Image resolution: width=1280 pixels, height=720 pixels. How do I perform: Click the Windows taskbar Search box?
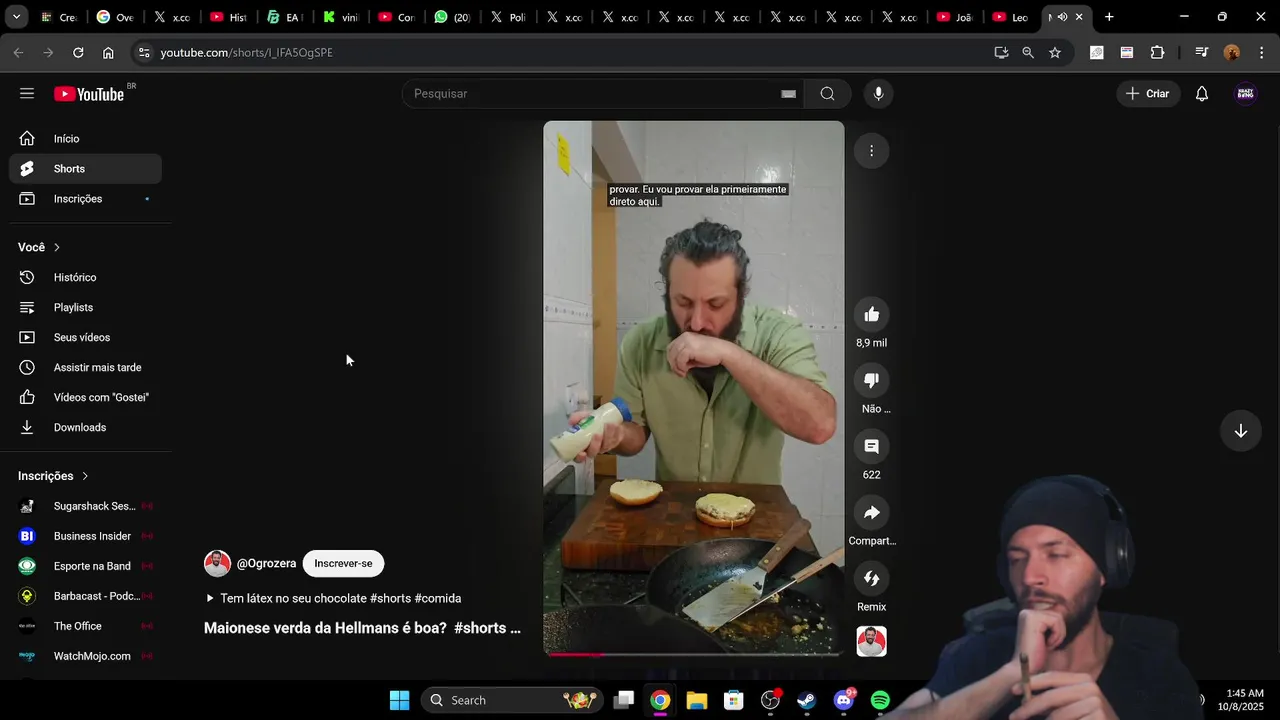point(511,700)
